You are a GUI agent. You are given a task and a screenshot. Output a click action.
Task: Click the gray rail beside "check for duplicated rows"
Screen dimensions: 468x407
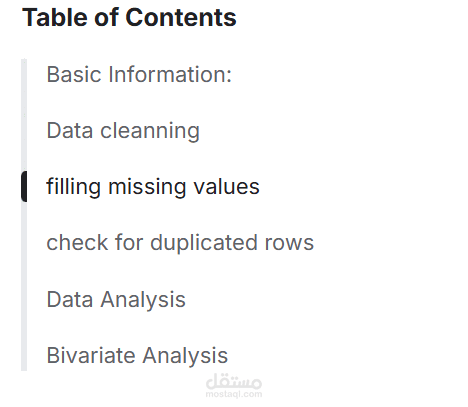[x=24, y=242]
